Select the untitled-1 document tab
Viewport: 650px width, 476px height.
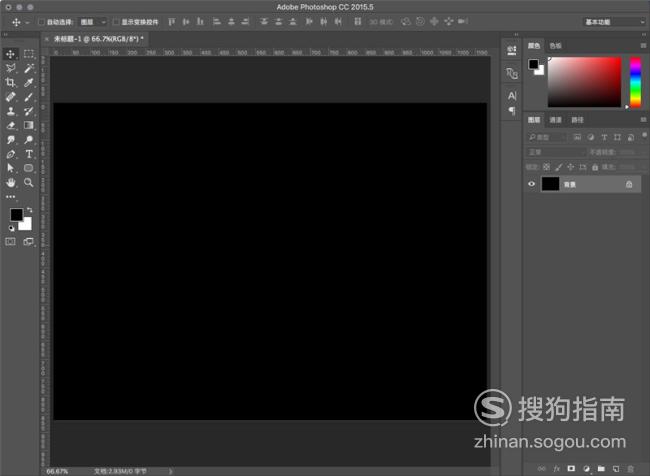(x=99, y=39)
